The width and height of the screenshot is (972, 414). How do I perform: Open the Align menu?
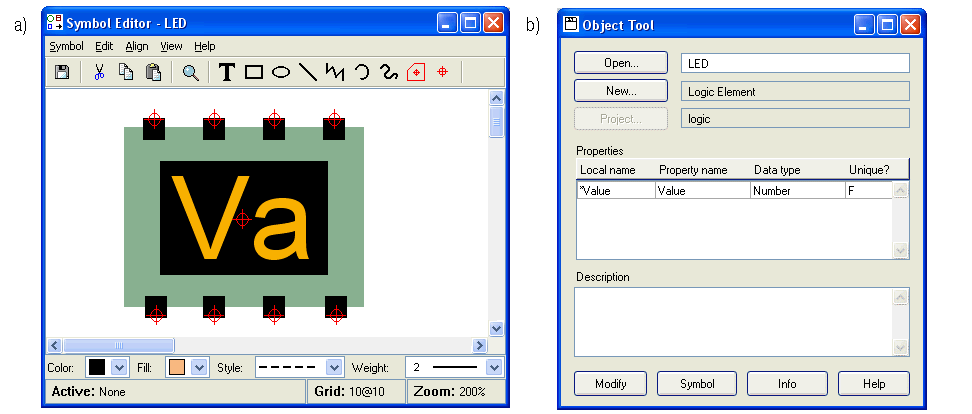[x=137, y=46]
